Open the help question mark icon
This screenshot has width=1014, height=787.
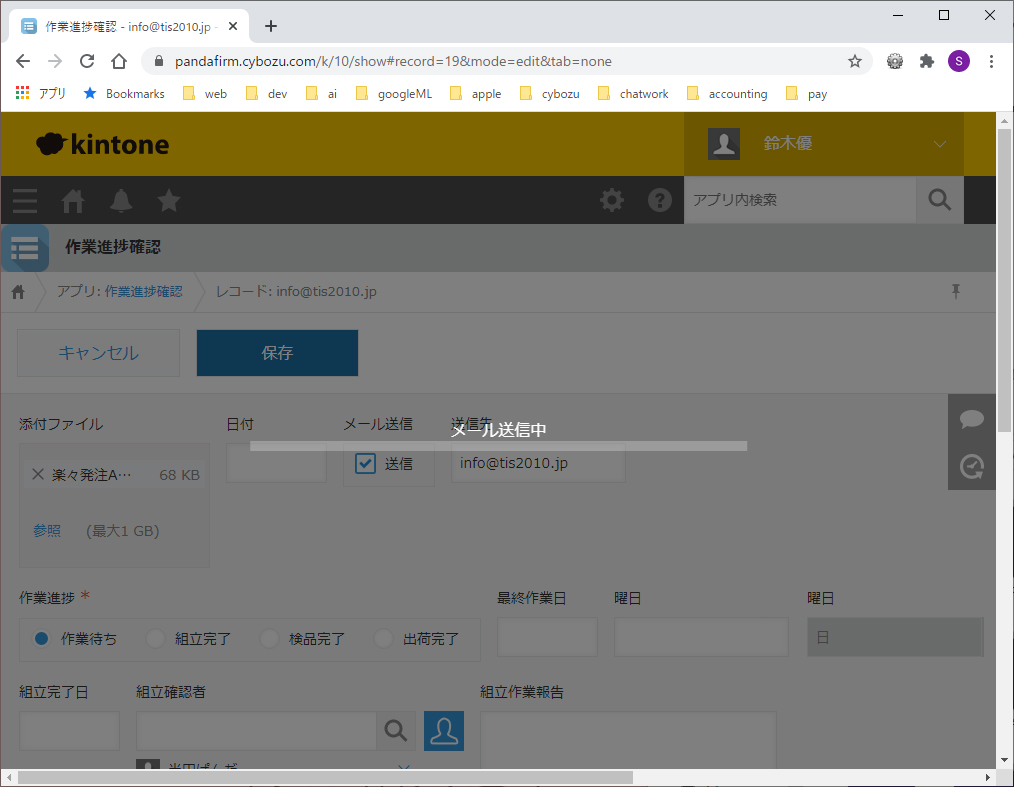coord(659,200)
